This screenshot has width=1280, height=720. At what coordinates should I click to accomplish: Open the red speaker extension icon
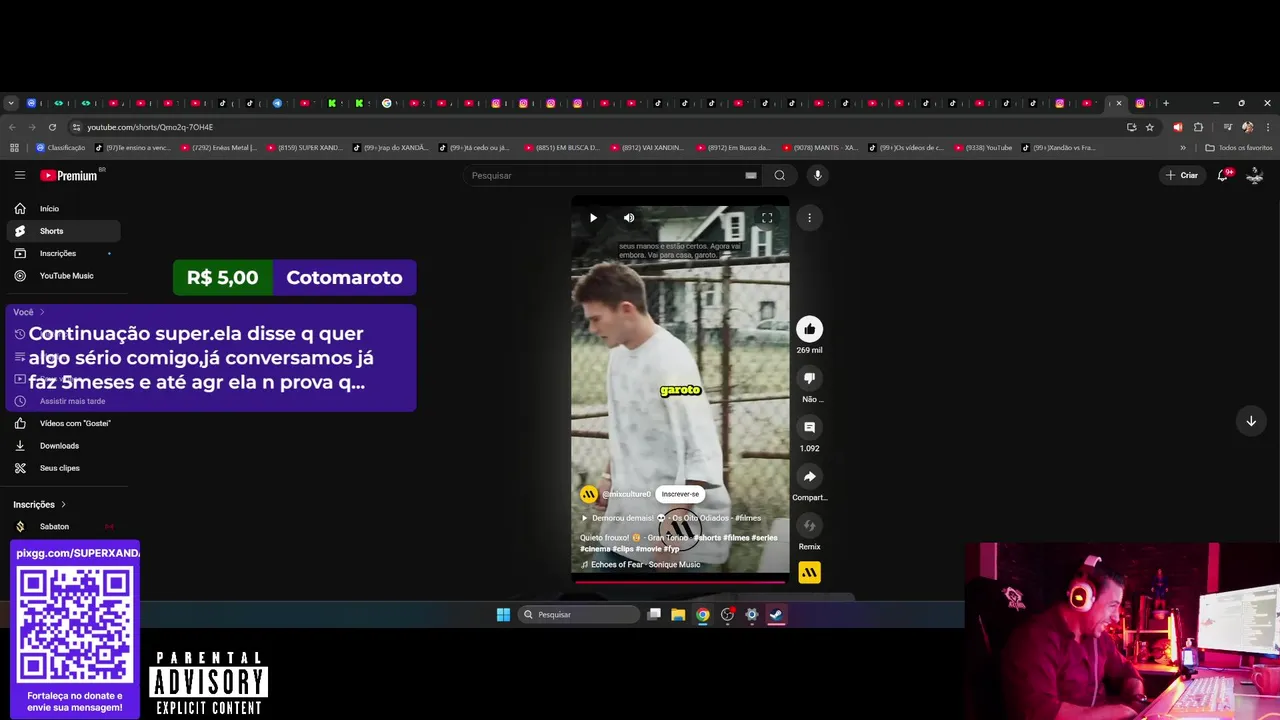point(1177,127)
